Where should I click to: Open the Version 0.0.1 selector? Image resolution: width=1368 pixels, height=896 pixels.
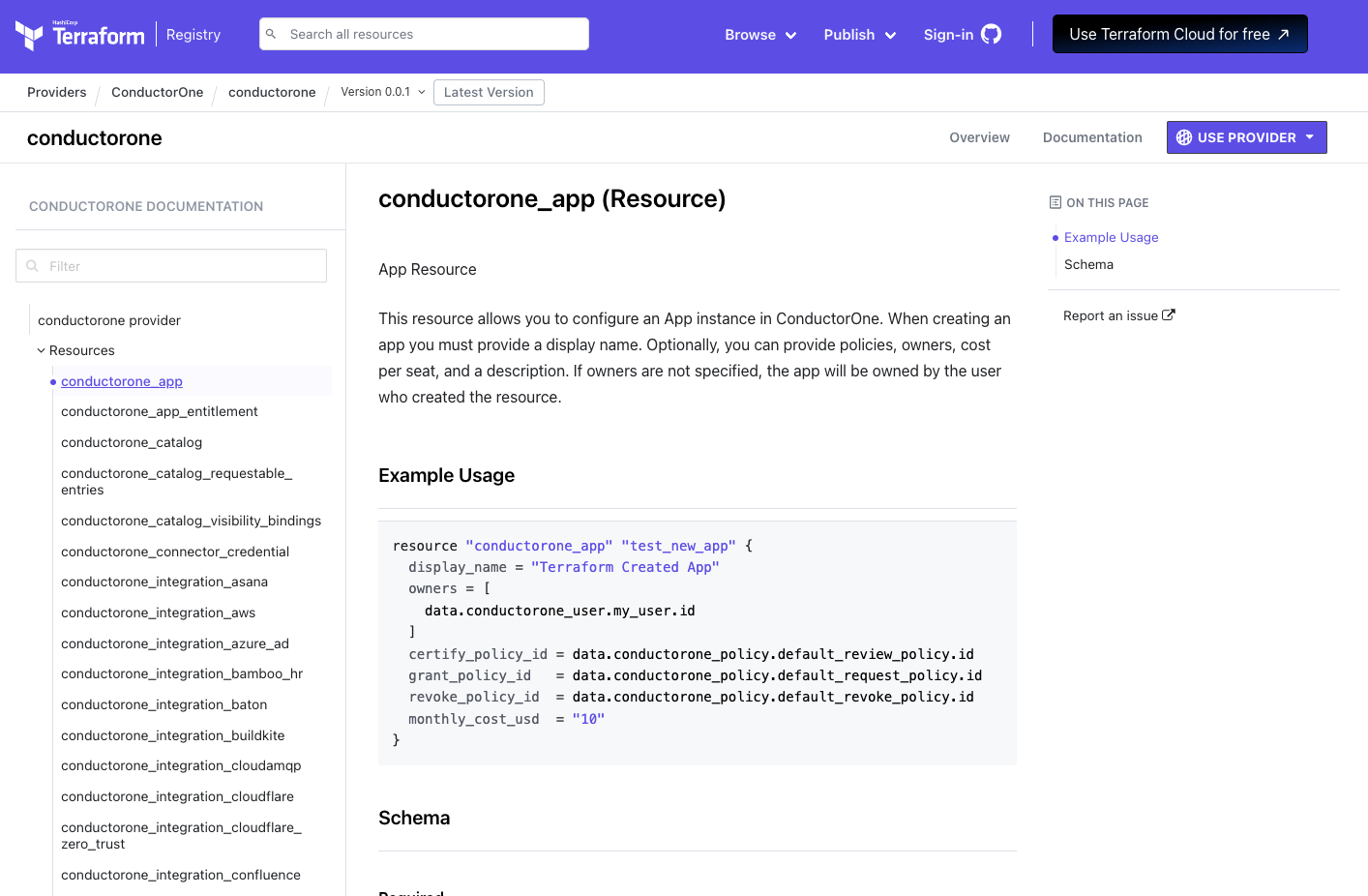(x=381, y=92)
